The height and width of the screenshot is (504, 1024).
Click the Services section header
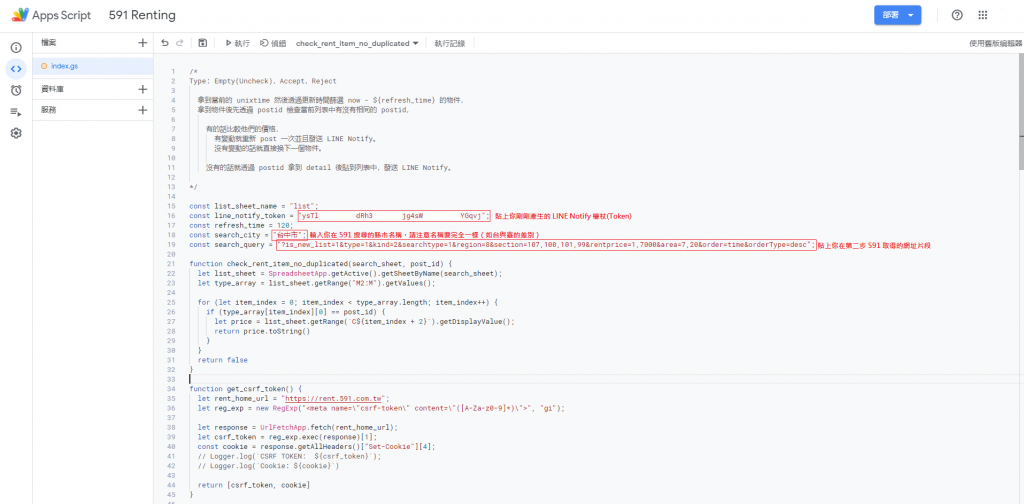[48, 110]
